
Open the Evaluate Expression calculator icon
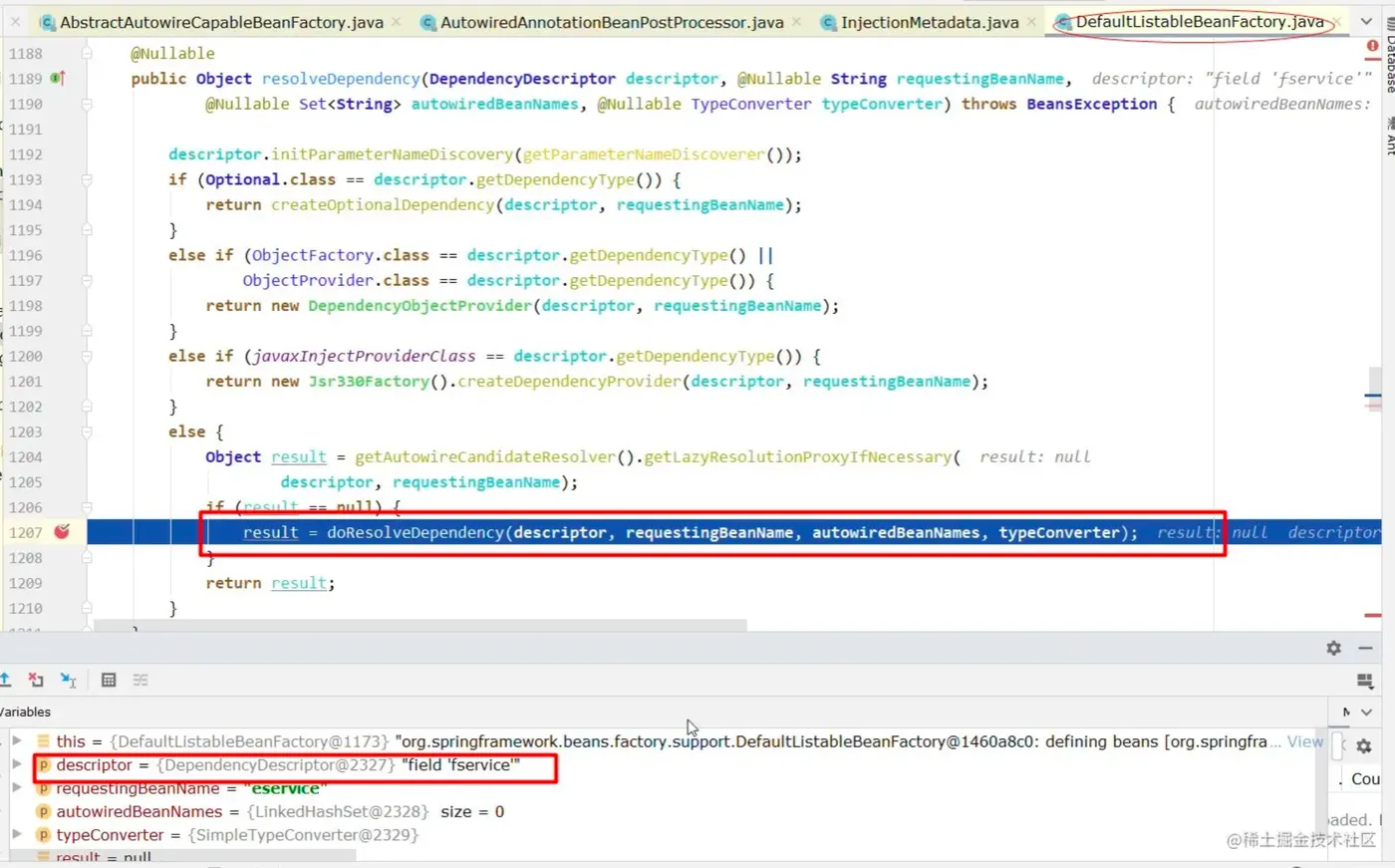click(109, 680)
